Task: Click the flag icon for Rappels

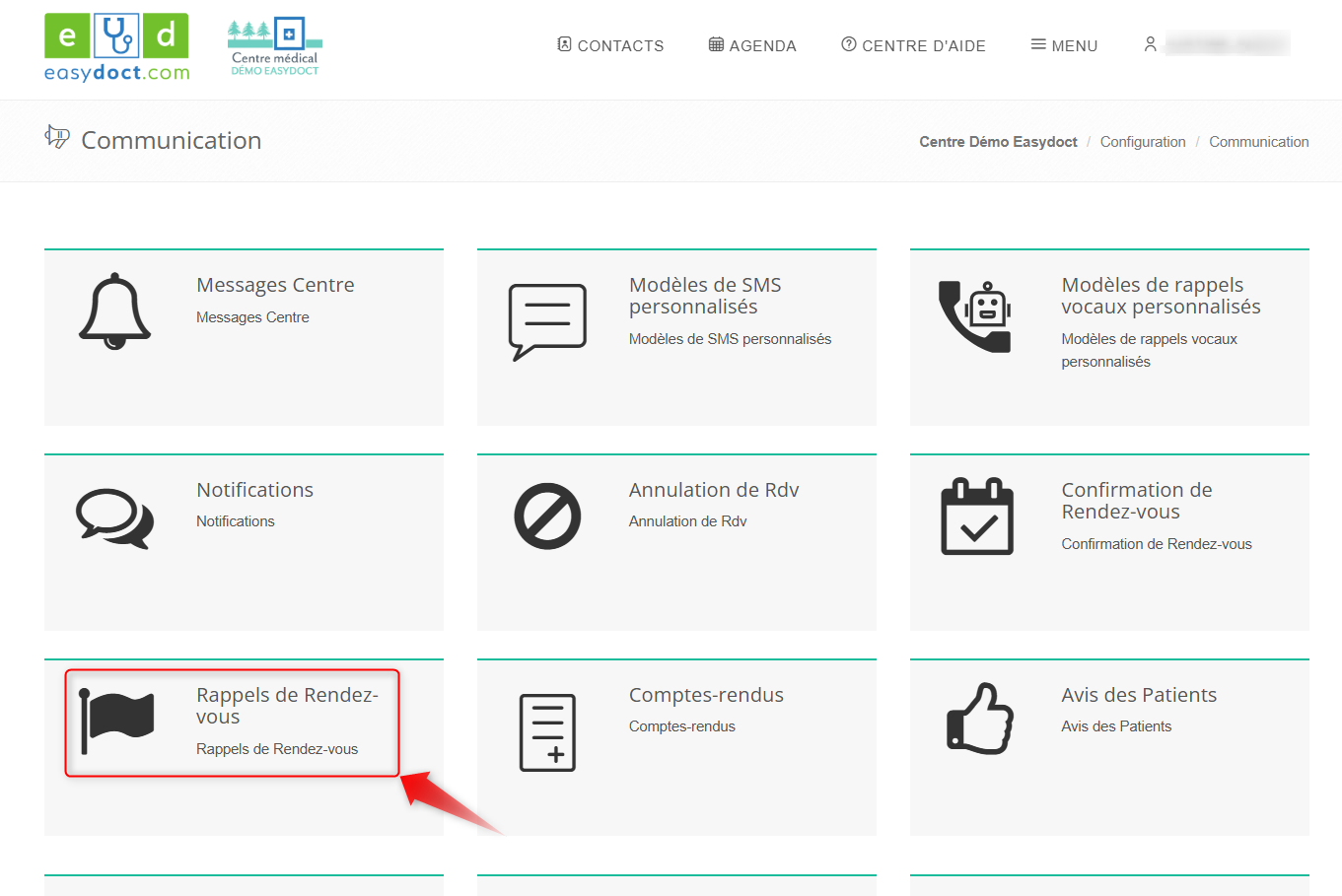Action: (x=116, y=721)
